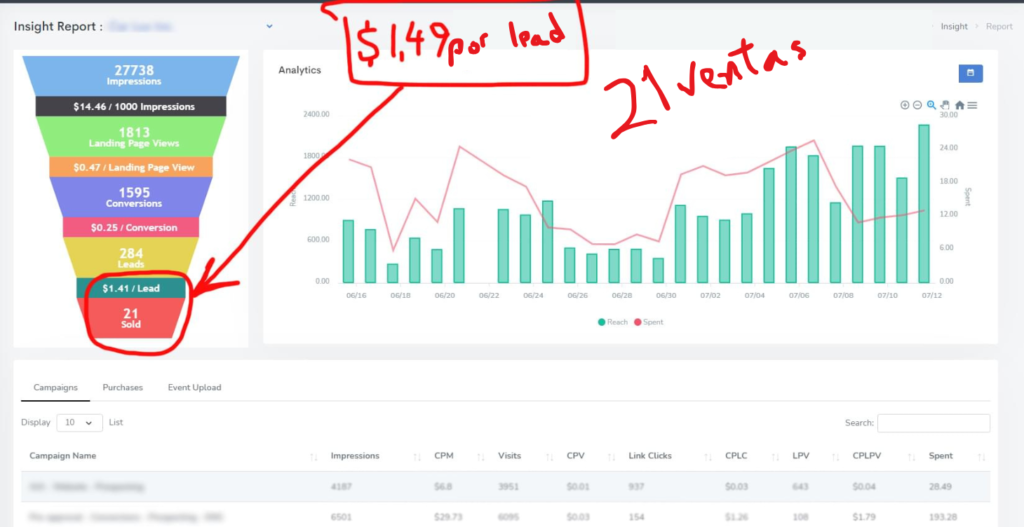Click the 937 link clicks cell
This screenshot has height=527, width=1024.
[x=637, y=487]
